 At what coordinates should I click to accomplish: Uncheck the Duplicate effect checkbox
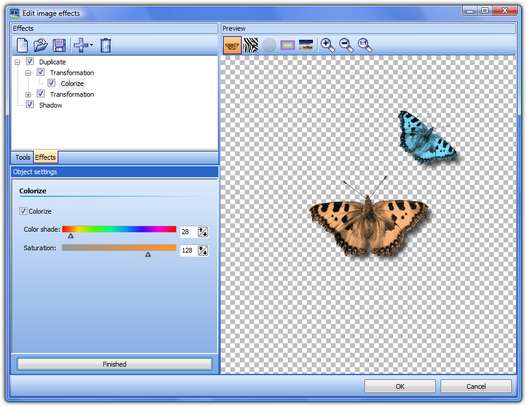30,61
